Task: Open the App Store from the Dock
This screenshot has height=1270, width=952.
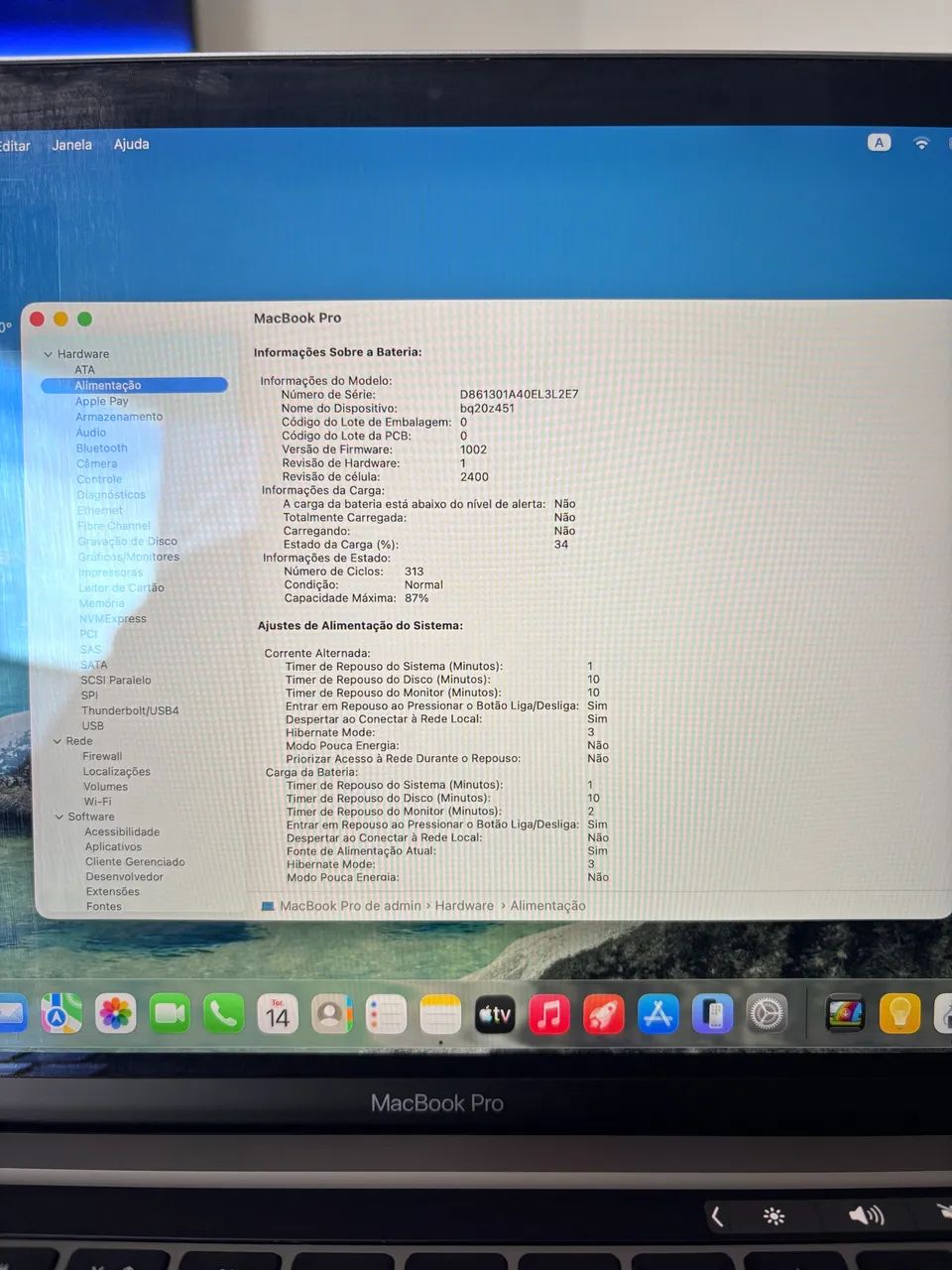Action: [x=658, y=1014]
